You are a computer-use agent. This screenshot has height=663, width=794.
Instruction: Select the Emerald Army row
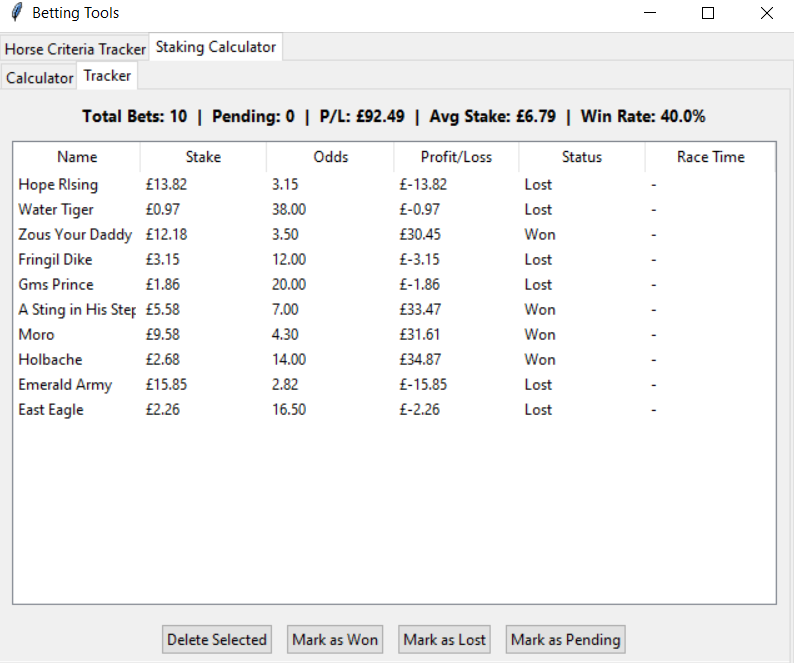394,384
